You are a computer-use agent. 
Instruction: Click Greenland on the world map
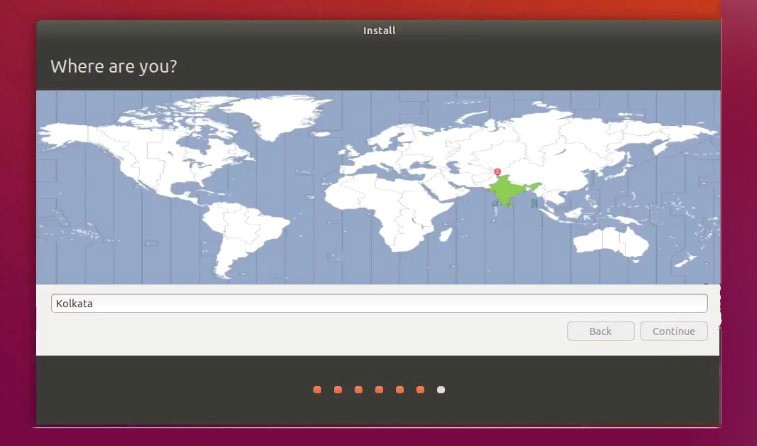pyautogui.click(x=280, y=115)
